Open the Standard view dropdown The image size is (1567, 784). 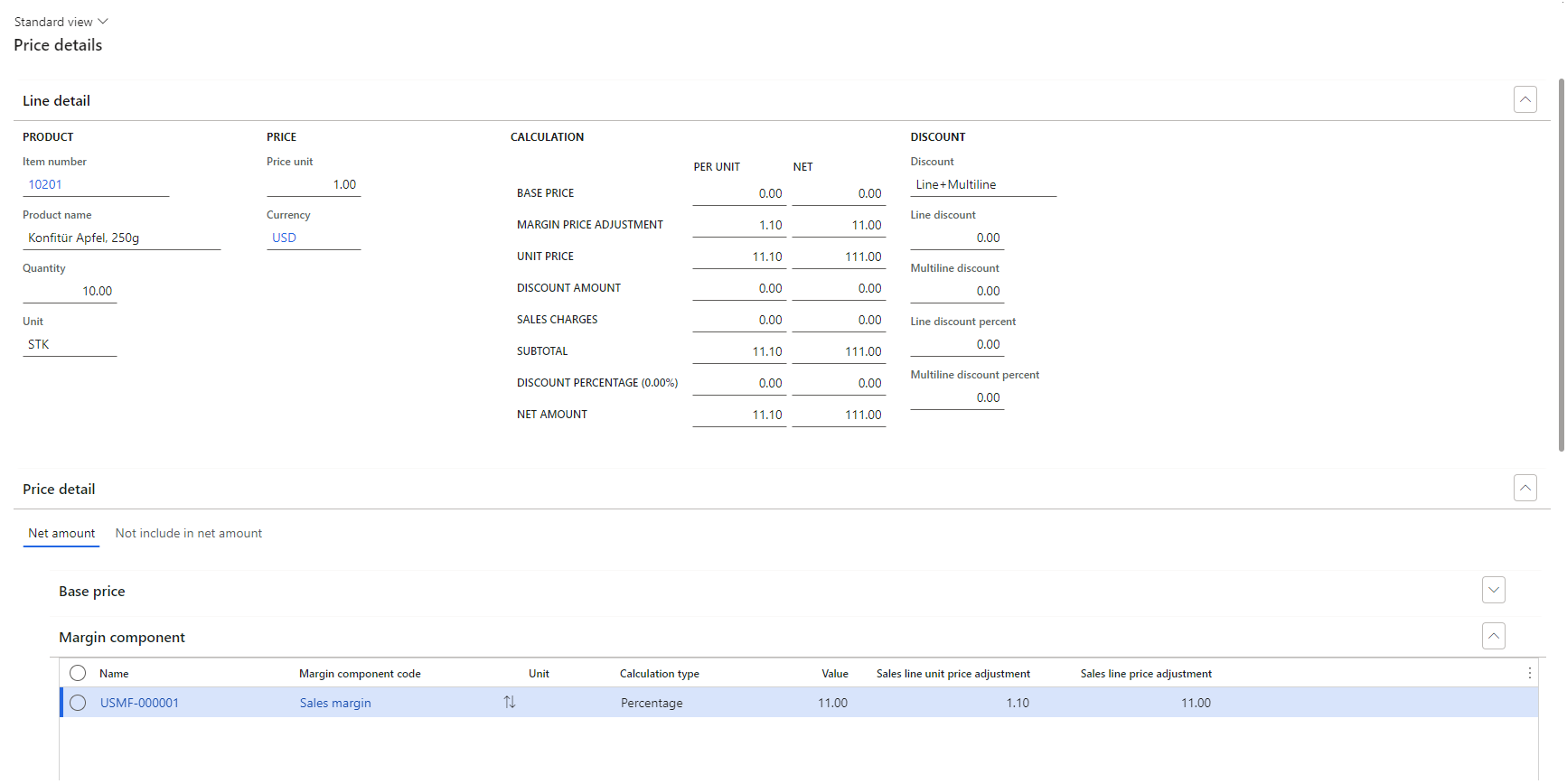tap(61, 22)
